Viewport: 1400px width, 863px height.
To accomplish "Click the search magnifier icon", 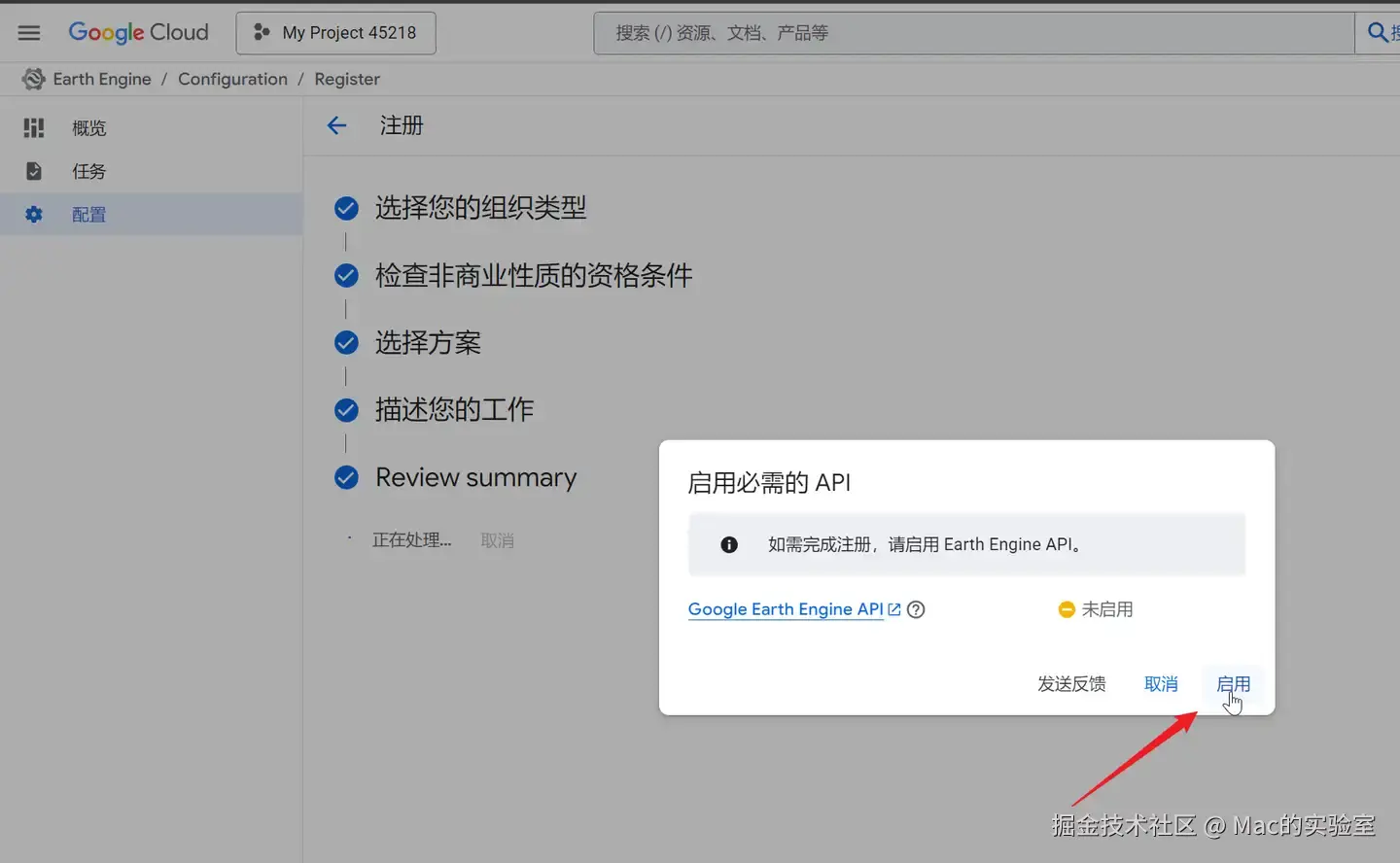I will (x=1378, y=32).
